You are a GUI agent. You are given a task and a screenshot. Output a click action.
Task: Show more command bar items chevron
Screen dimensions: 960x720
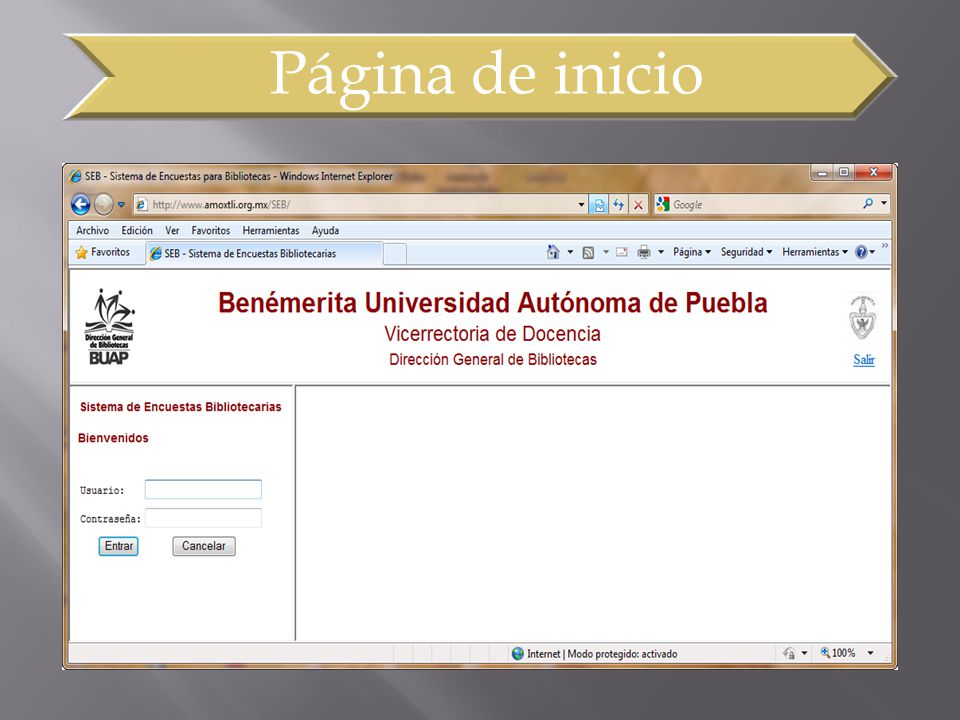tap(885, 246)
